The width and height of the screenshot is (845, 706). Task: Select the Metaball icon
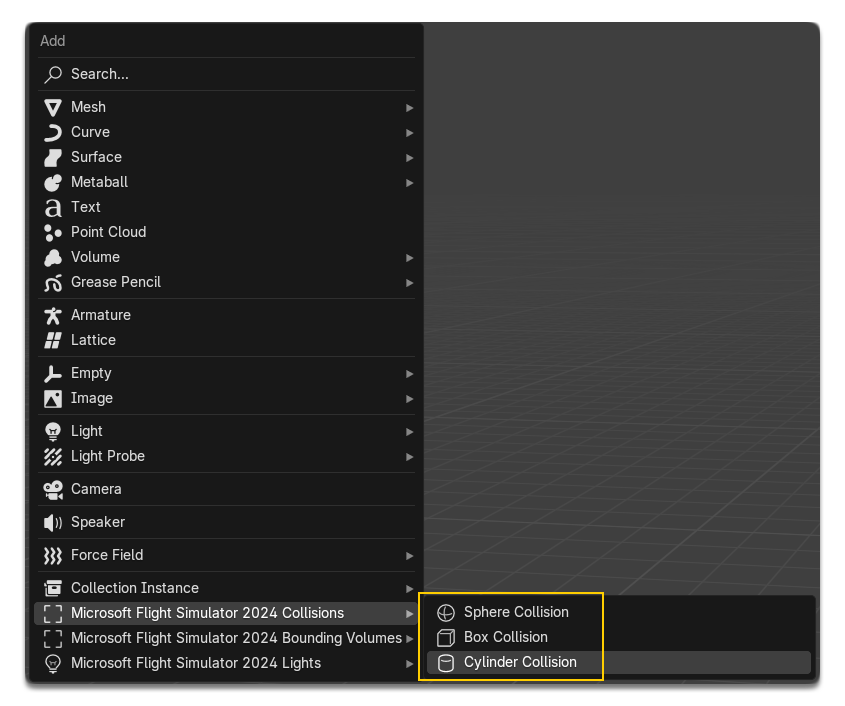52,182
